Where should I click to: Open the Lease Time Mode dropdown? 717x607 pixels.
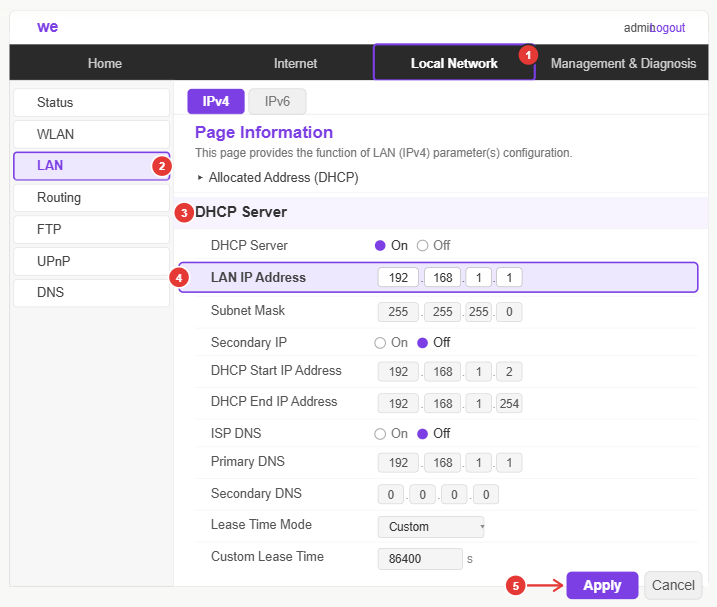tap(431, 527)
